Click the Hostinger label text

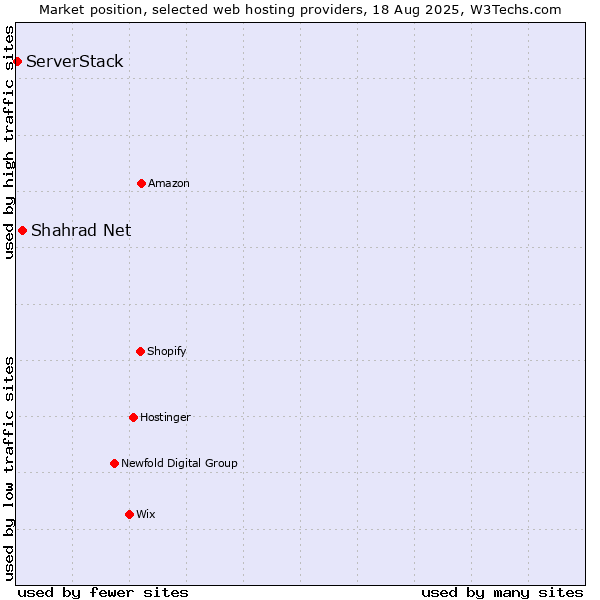click(165, 417)
